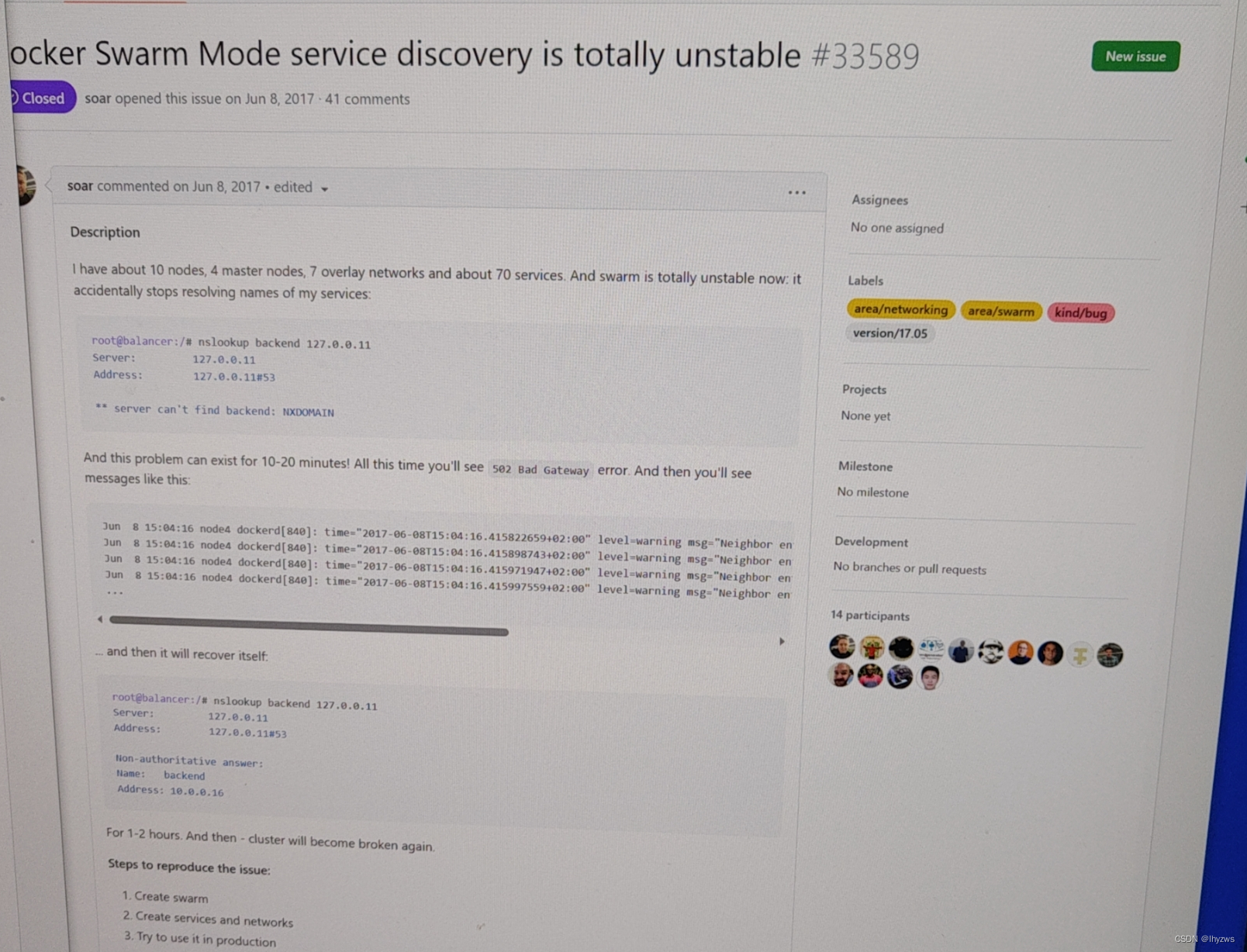Viewport: 1247px width, 952px height.
Task: Click the horizontal scrollbar thumb under the log block
Action: [309, 625]
